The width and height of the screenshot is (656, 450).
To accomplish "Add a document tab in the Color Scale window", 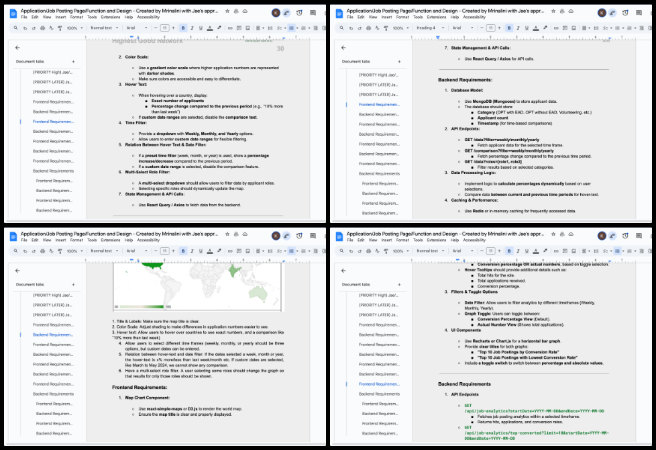I will coord(73,61).
